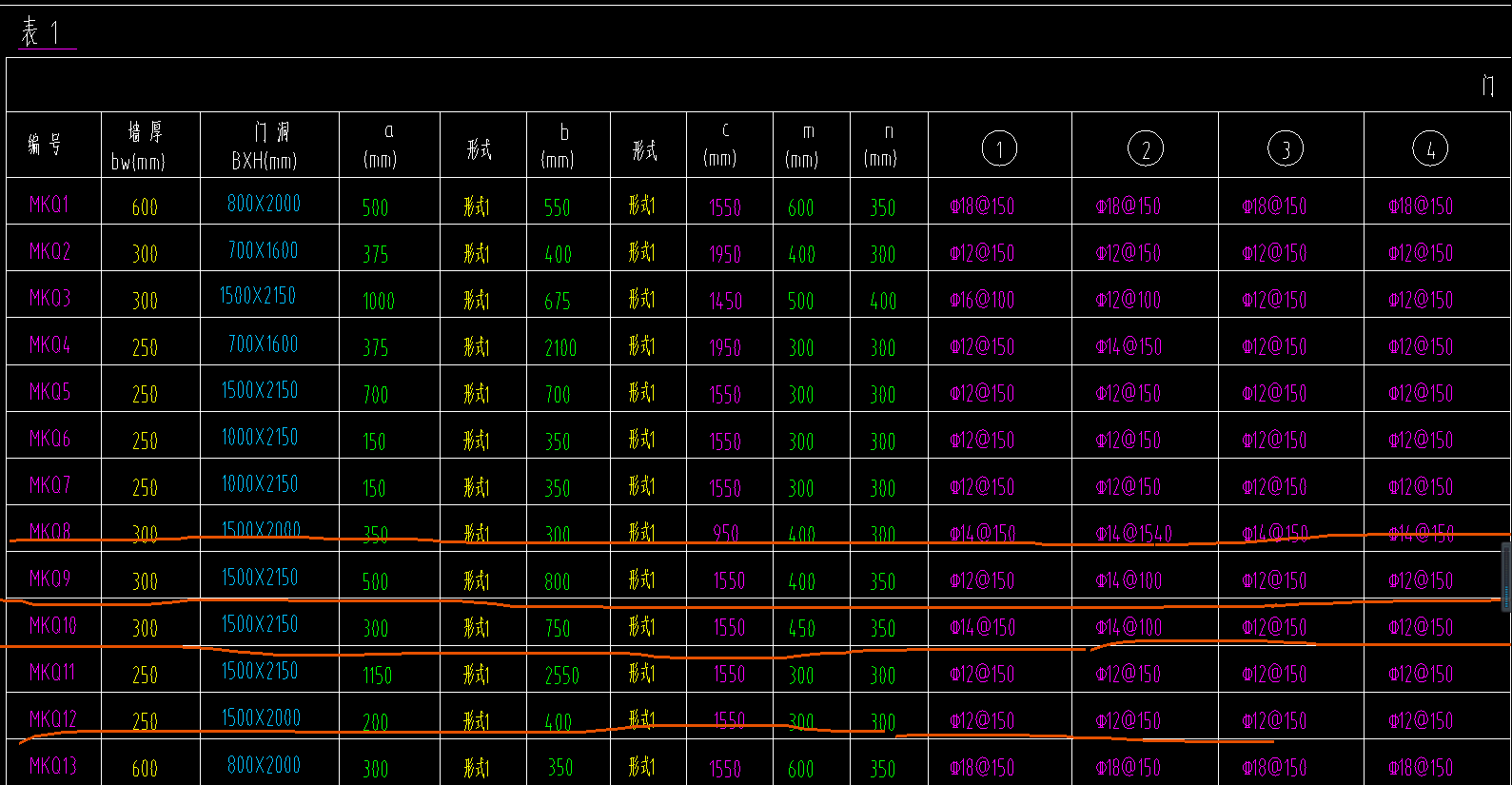
Task: Click the value 1950 in MKQ2 row
Action: [x=724, y=254]
